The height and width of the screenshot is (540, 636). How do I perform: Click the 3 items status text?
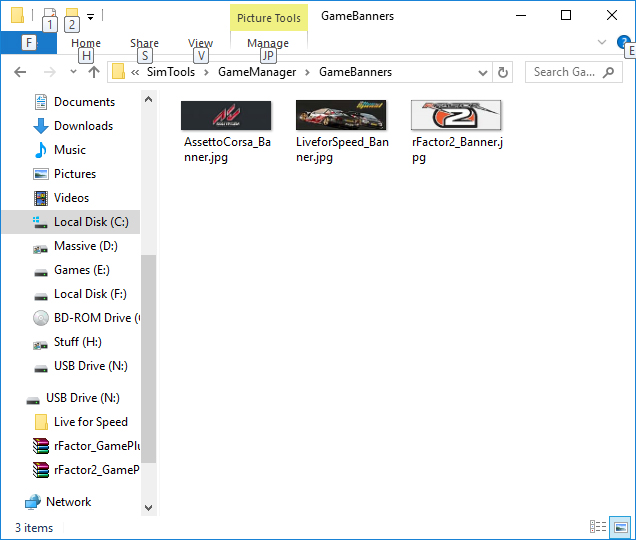click(x=34, y=527)
